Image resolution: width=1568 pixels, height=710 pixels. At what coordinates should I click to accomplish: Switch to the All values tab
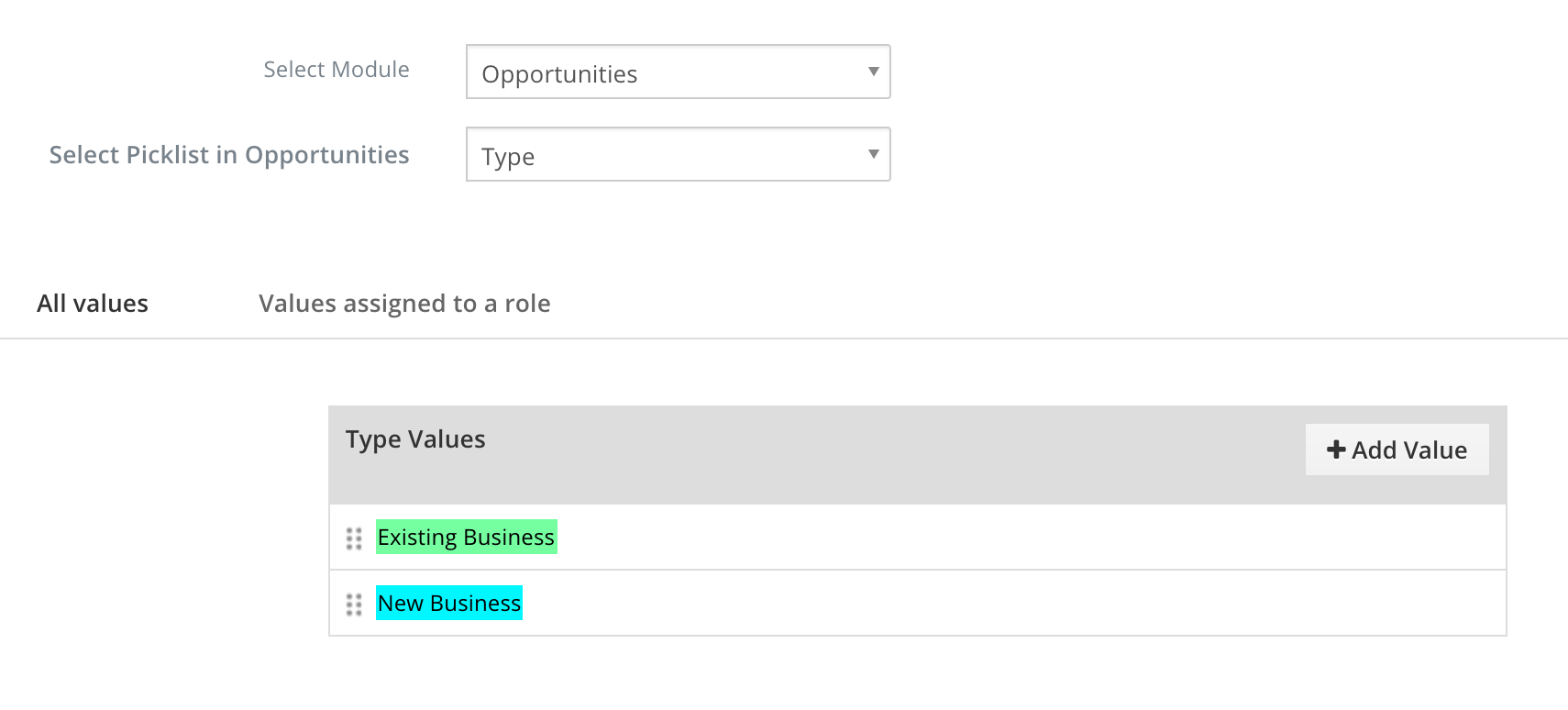[93, 304]
